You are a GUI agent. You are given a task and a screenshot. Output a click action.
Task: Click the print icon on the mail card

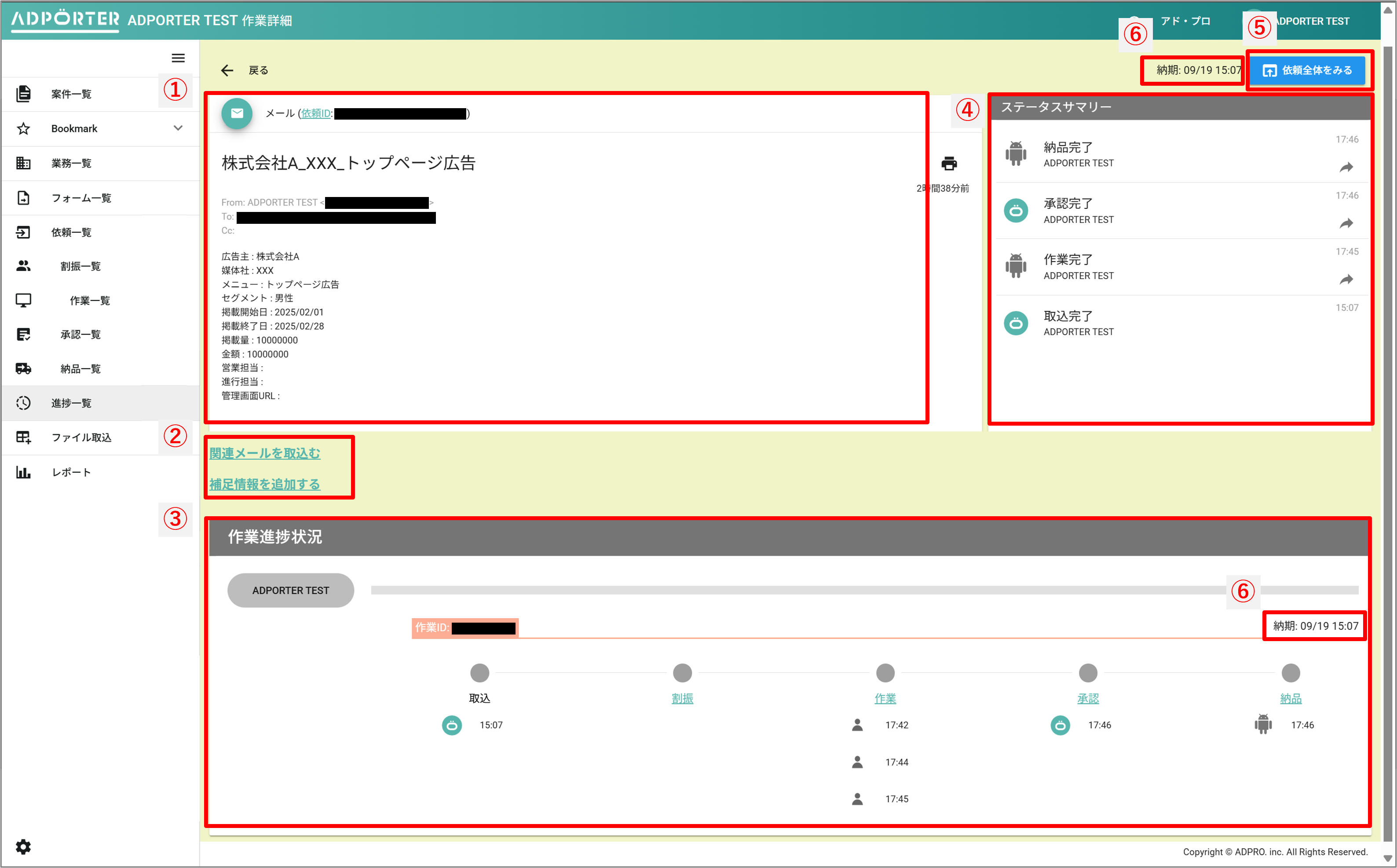click(948, 164)
